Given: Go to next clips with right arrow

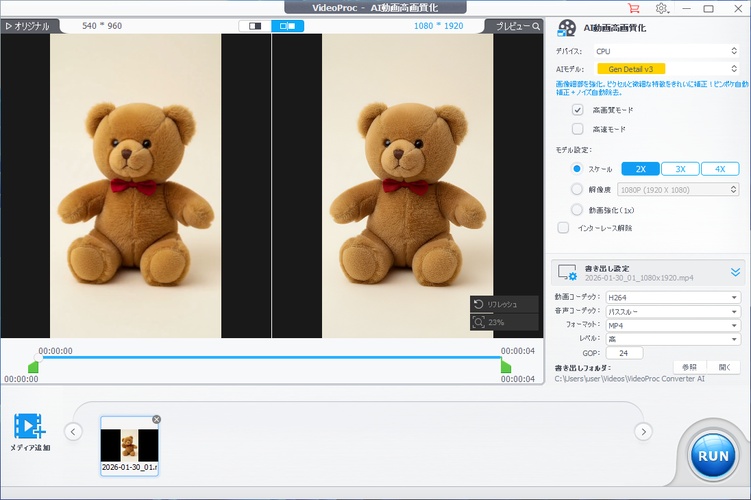Looking at the screenshot, I should click(643, 432).
